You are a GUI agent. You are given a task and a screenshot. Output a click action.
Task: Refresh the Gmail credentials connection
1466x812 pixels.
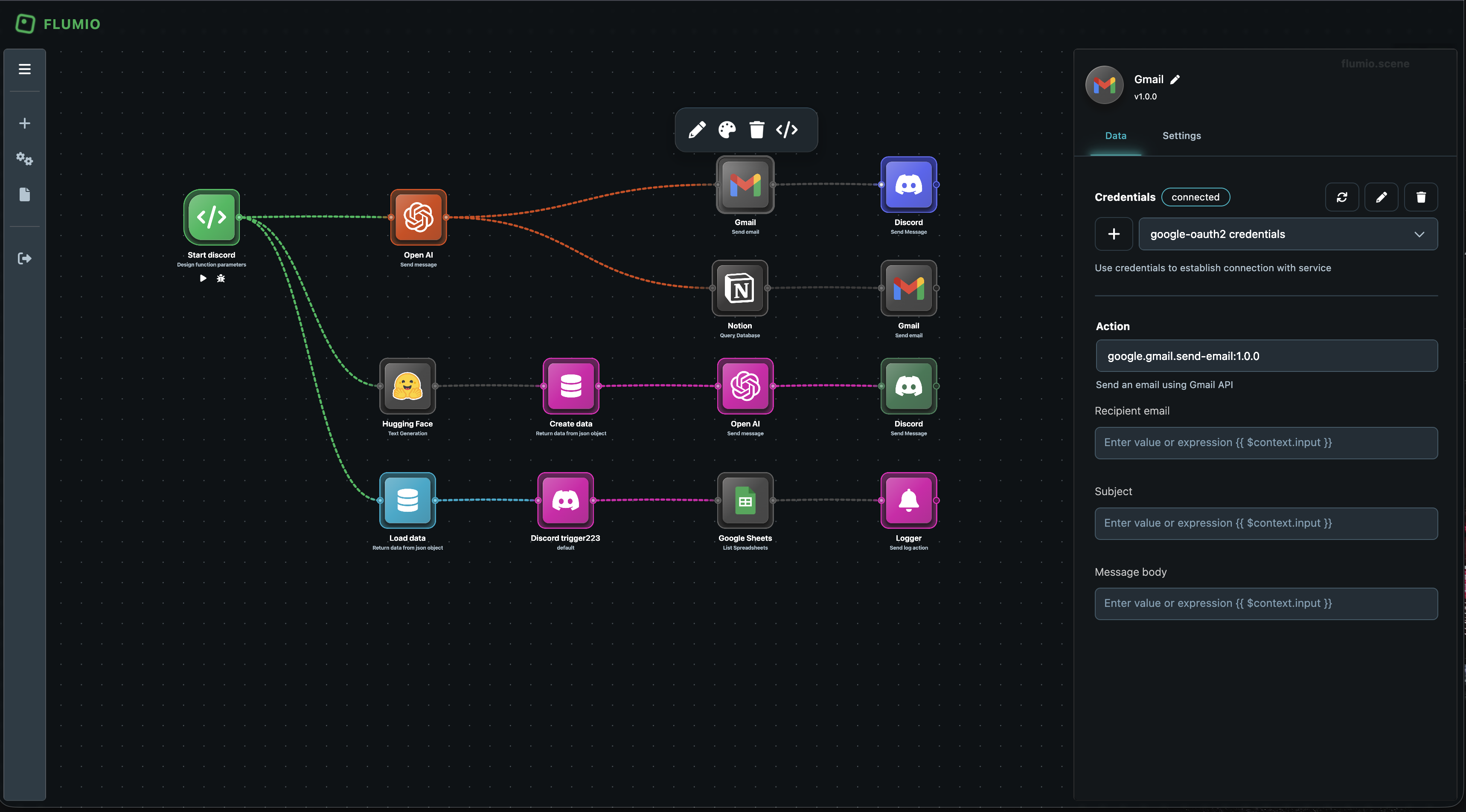[1343, 197]
